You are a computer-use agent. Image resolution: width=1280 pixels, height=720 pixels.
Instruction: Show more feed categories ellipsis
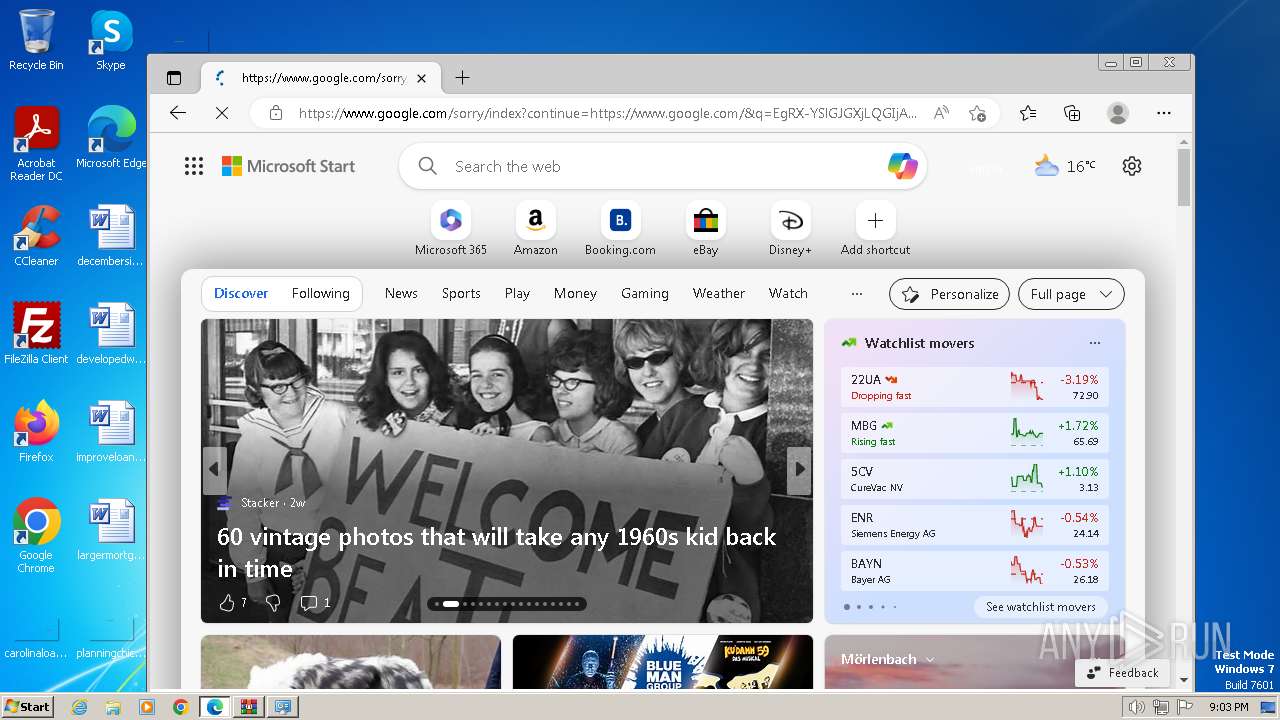856,294
